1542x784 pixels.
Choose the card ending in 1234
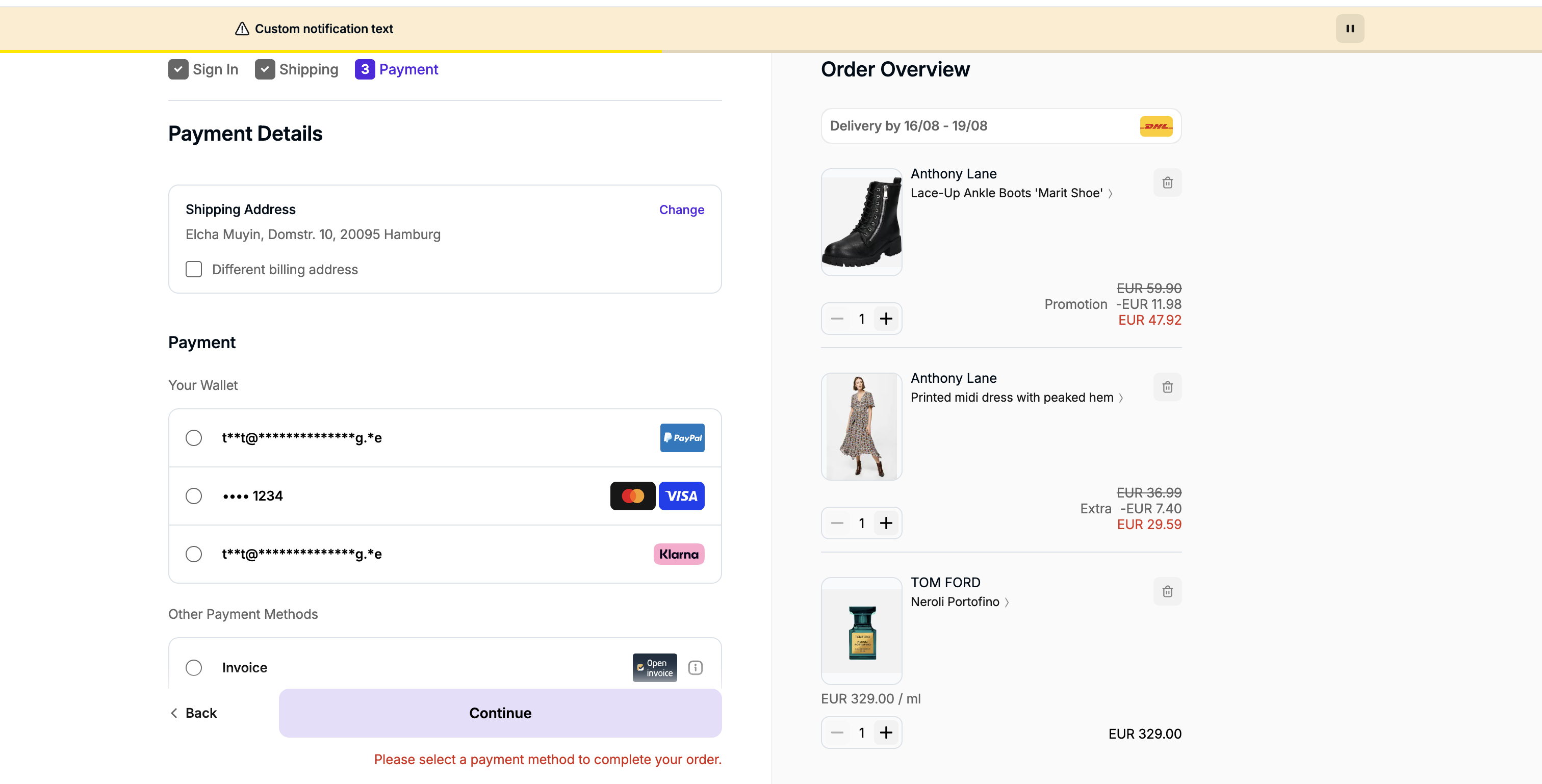click(193, 496)
